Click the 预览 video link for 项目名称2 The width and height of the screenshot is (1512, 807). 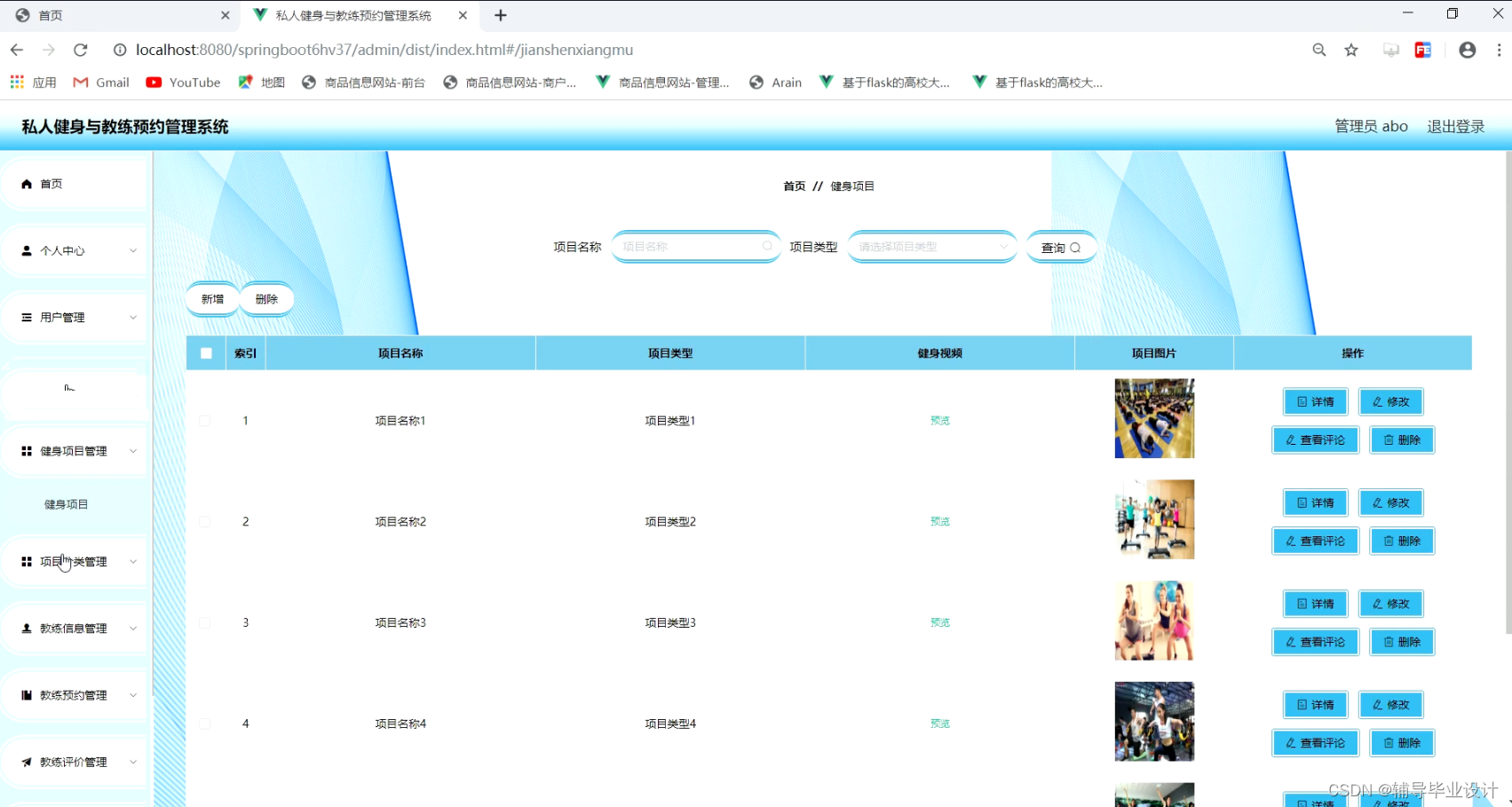pyautogui.click(x=939, y=522)
